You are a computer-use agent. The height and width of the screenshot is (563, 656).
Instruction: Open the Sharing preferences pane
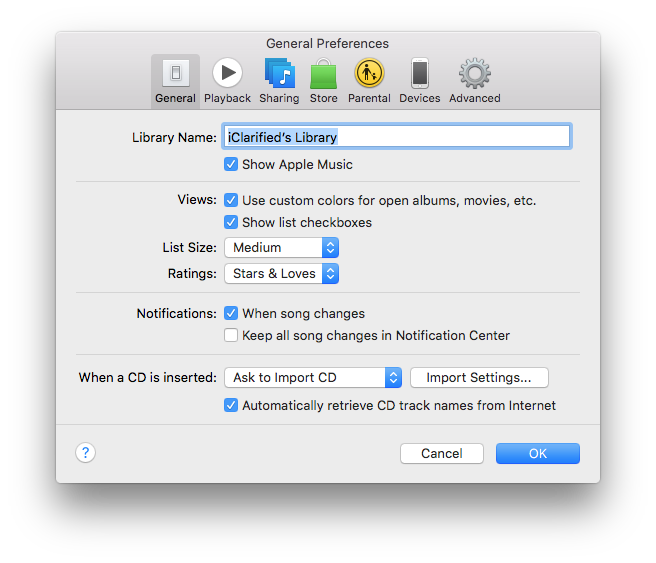279,81
